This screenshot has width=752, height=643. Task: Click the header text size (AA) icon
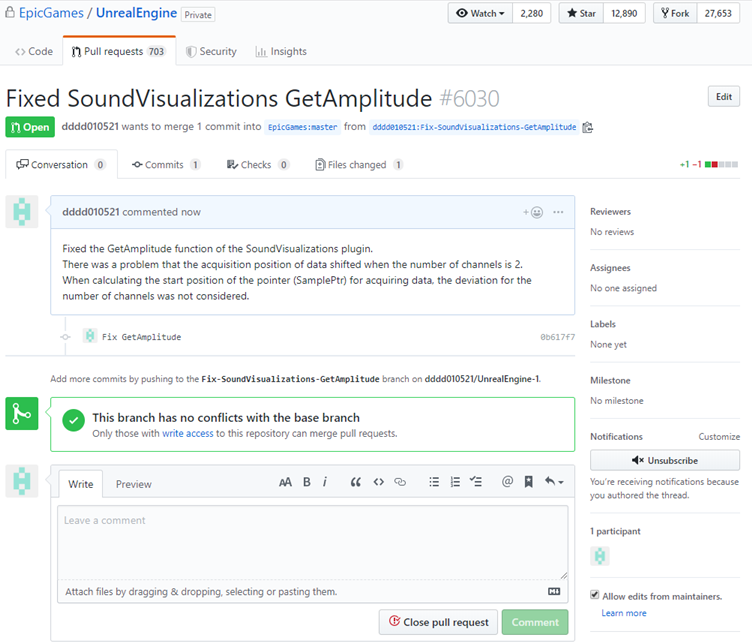coord(285,482)
